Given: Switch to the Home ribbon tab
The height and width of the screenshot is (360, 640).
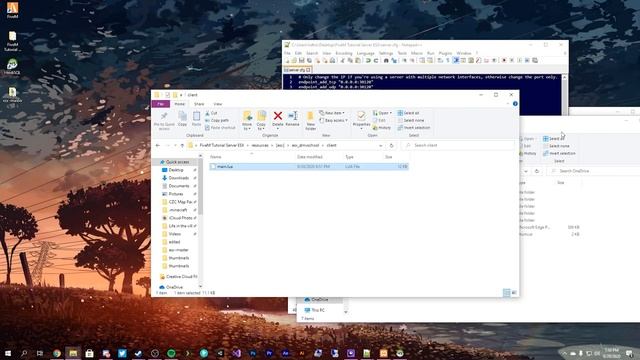Looking at the screenshot, I should coord(180,104).
